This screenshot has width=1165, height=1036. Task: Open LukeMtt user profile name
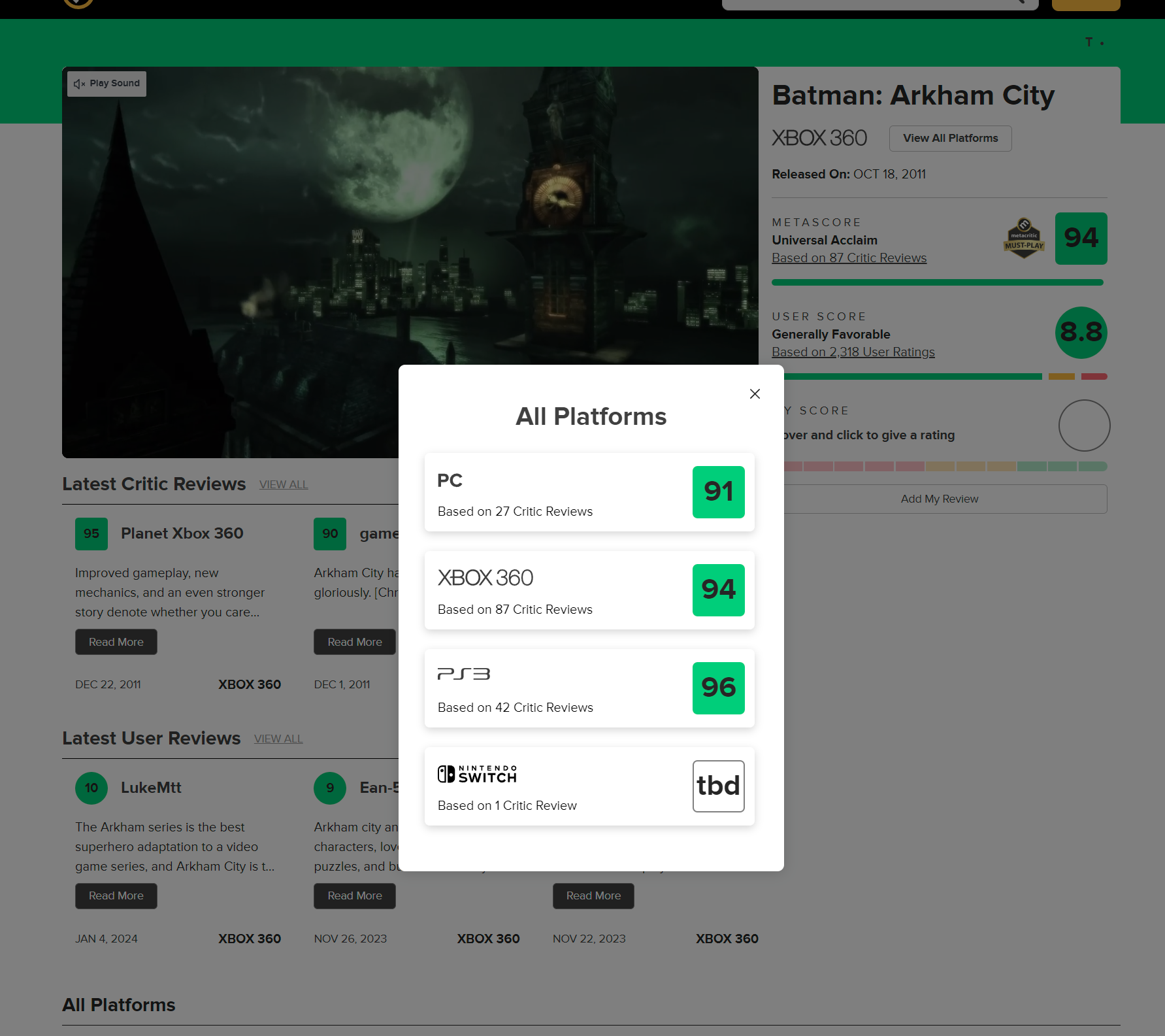[x=151, y=788]
